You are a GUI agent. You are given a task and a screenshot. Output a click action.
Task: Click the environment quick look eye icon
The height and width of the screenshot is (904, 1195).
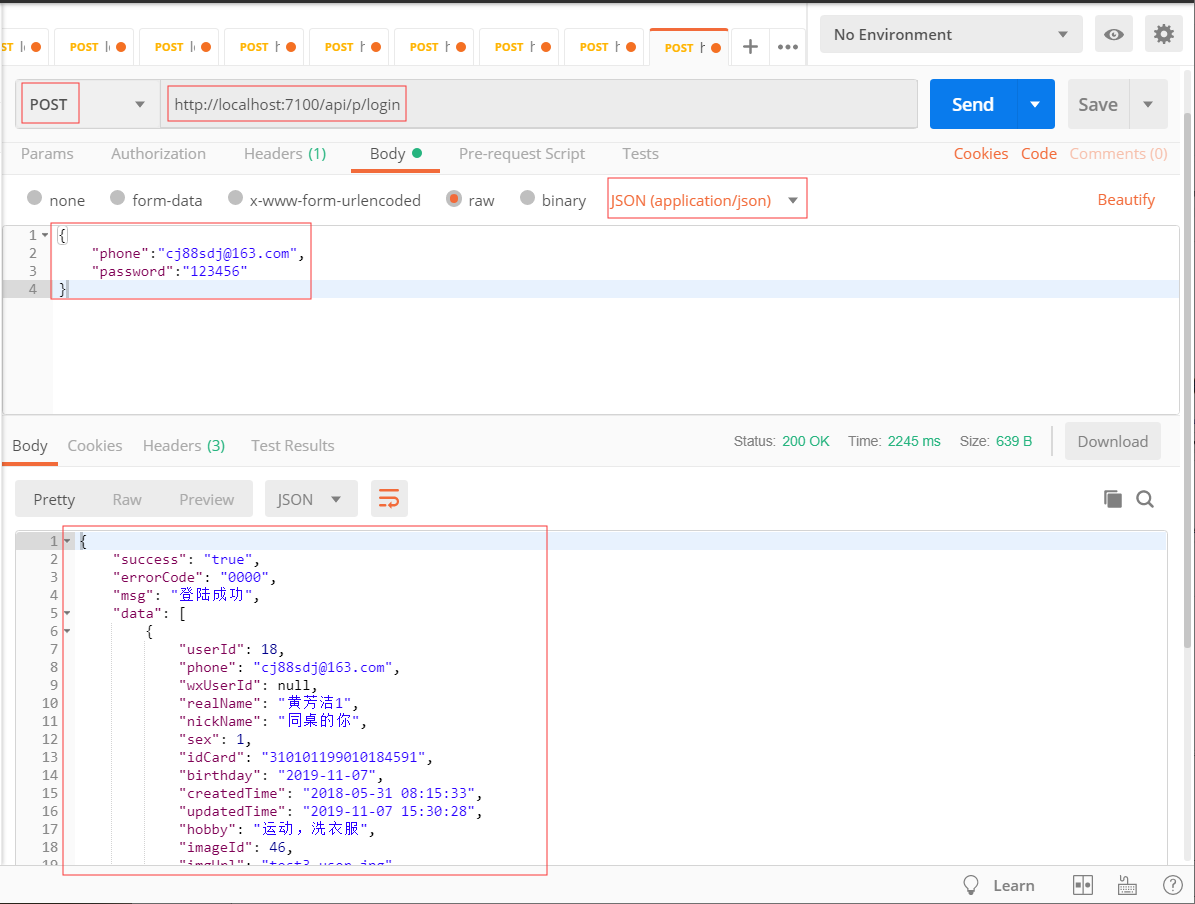[1113, 34]
